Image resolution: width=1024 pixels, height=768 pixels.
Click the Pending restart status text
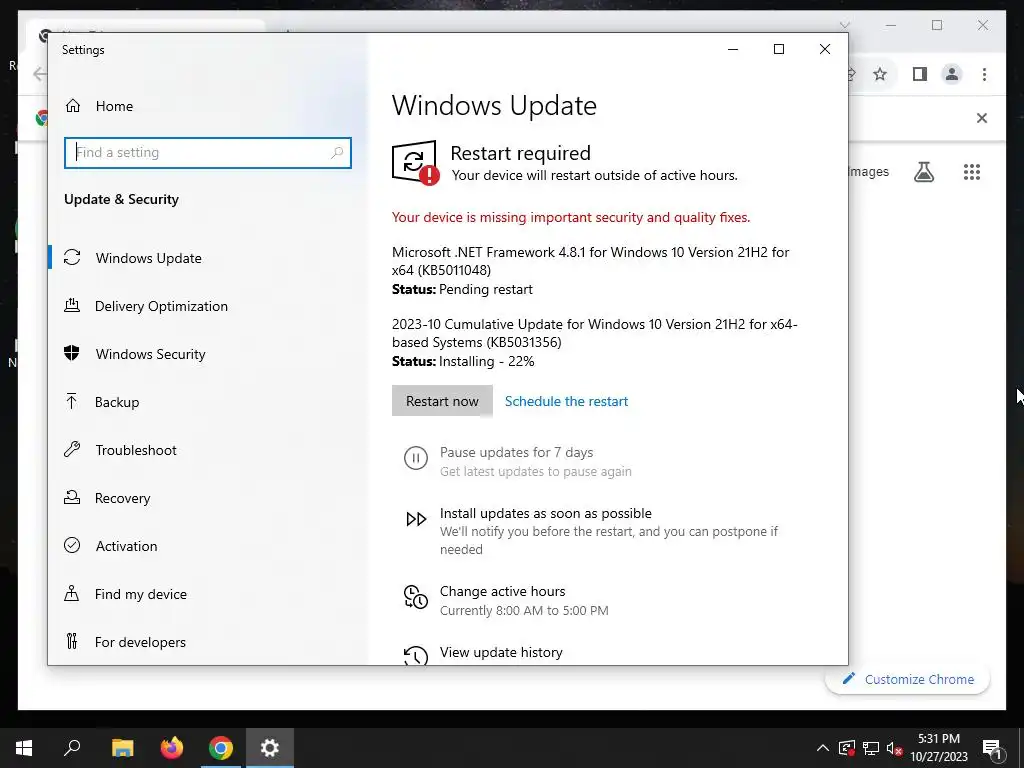pos(486,289)
